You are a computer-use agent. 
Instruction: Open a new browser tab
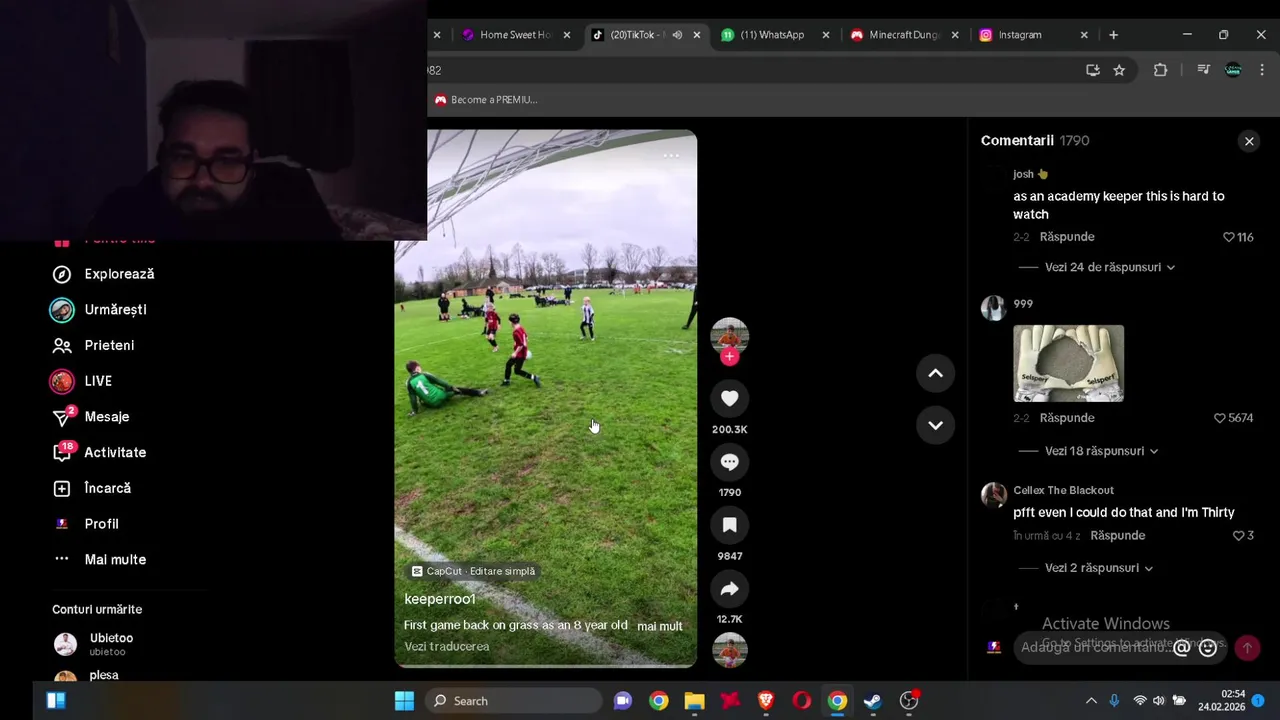tap(1114, 35)
